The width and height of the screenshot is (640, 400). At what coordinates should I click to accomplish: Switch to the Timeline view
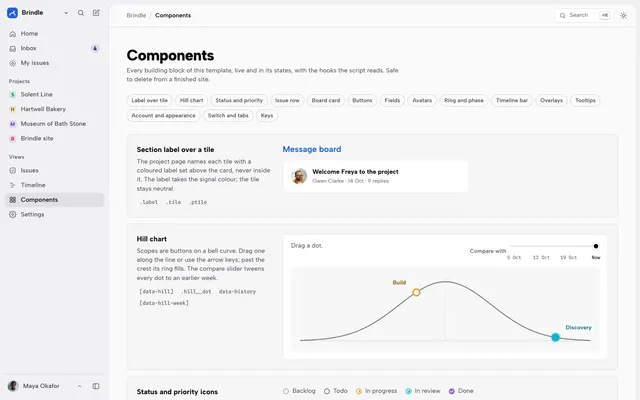point(54,185)
